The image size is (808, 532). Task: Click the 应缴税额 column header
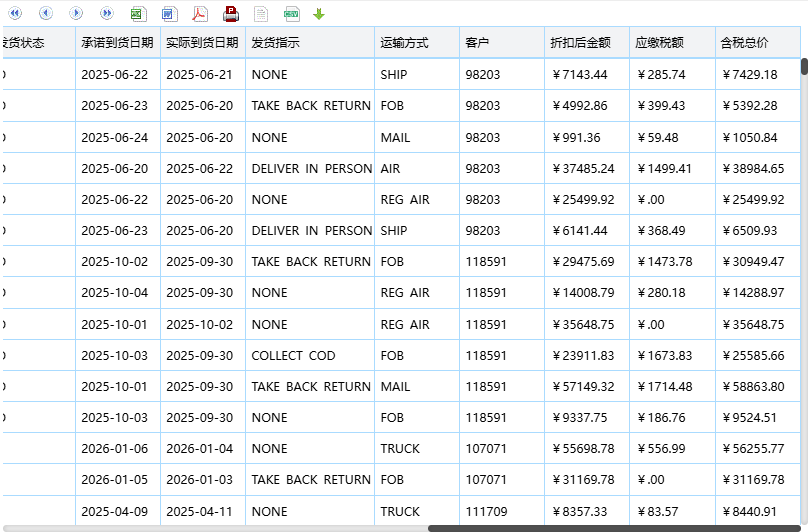point(672,43)
